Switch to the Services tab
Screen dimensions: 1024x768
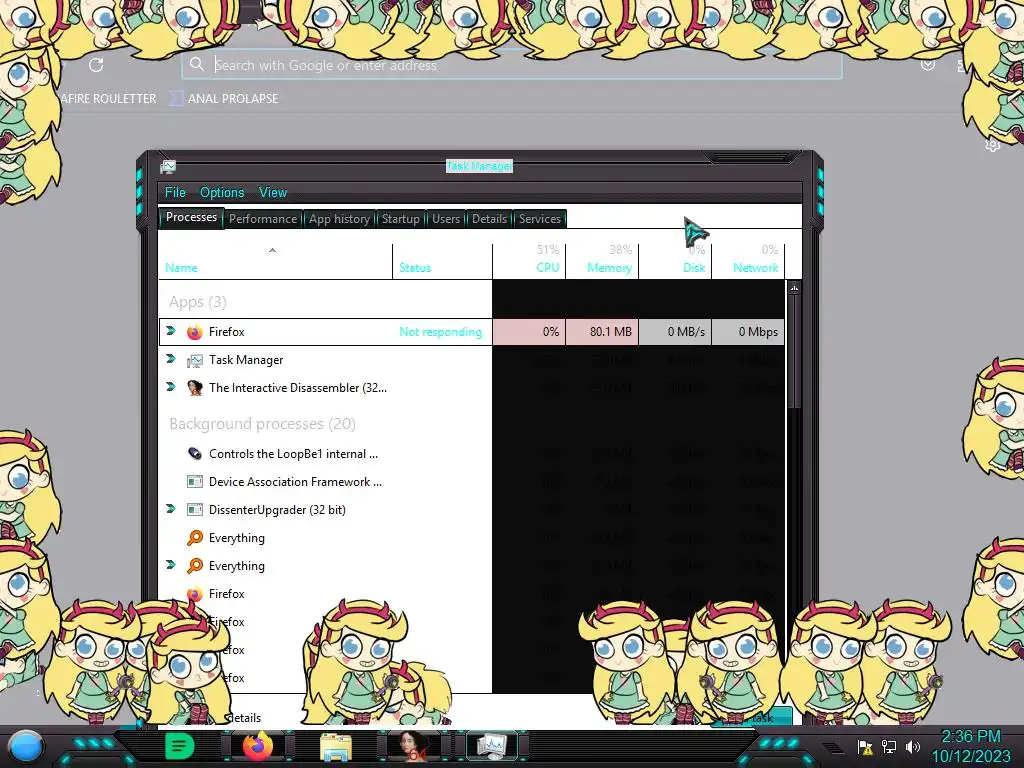coord(540,219)
